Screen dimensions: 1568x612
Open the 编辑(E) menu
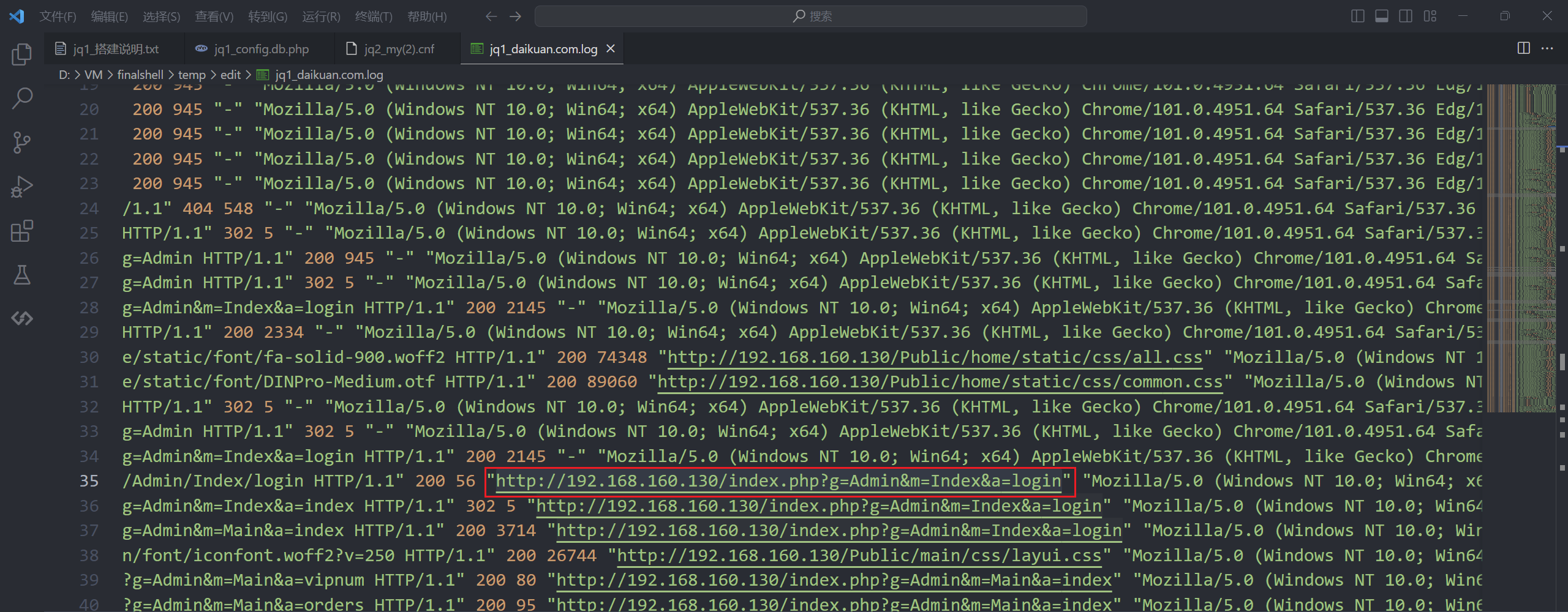[x=110, y=17]
